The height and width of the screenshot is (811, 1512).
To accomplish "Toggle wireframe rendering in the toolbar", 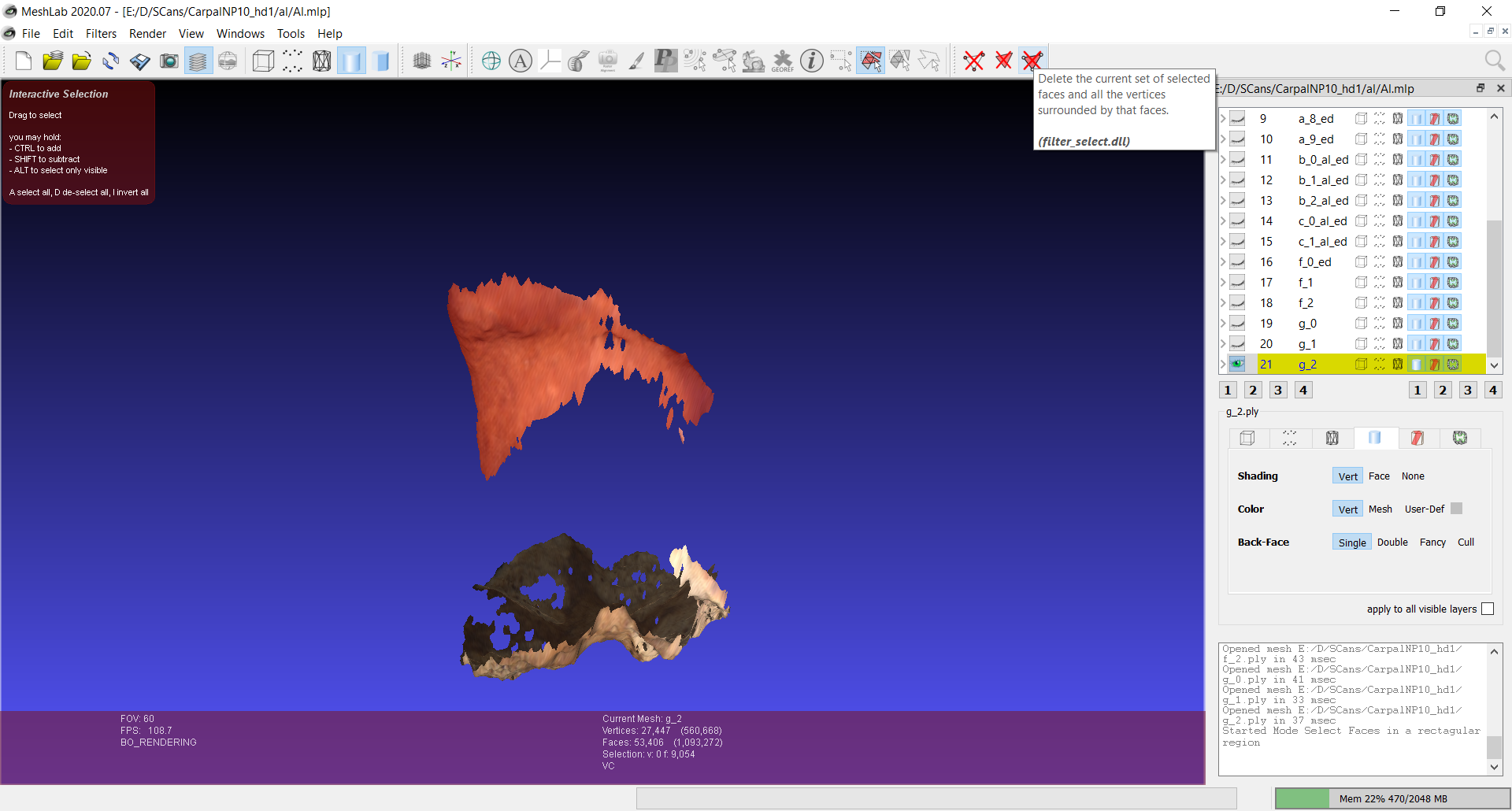I will (321, 61).
